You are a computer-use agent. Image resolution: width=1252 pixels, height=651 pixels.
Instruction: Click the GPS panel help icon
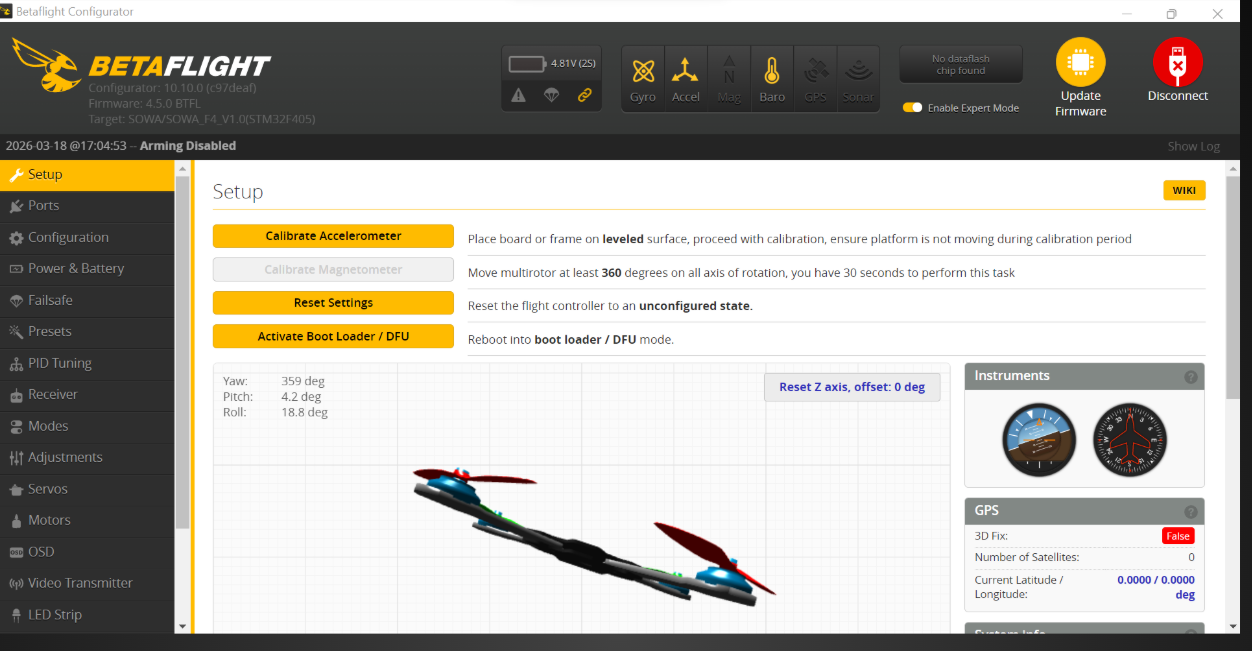pos(1191,511)
